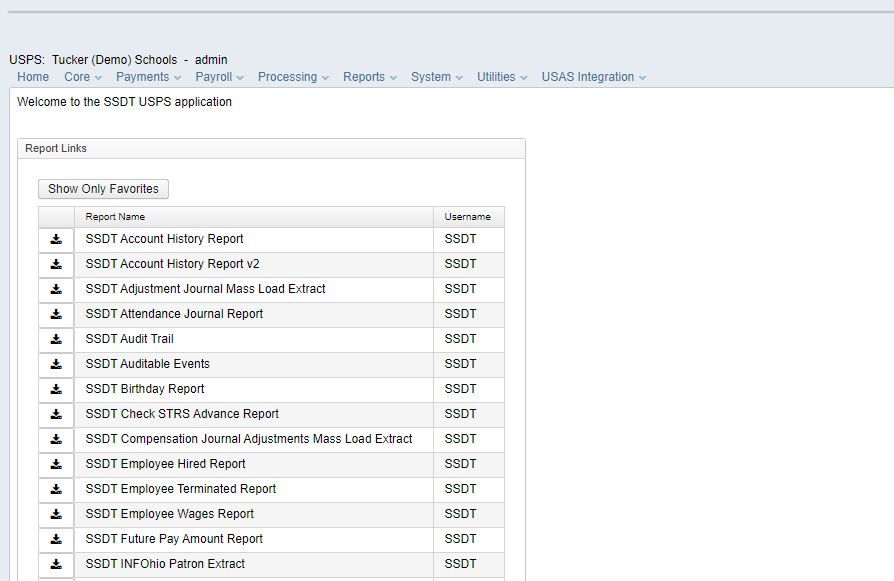Download SSDT Account History Report v2
Screen dimensions: 894x581
click(56, 265)
